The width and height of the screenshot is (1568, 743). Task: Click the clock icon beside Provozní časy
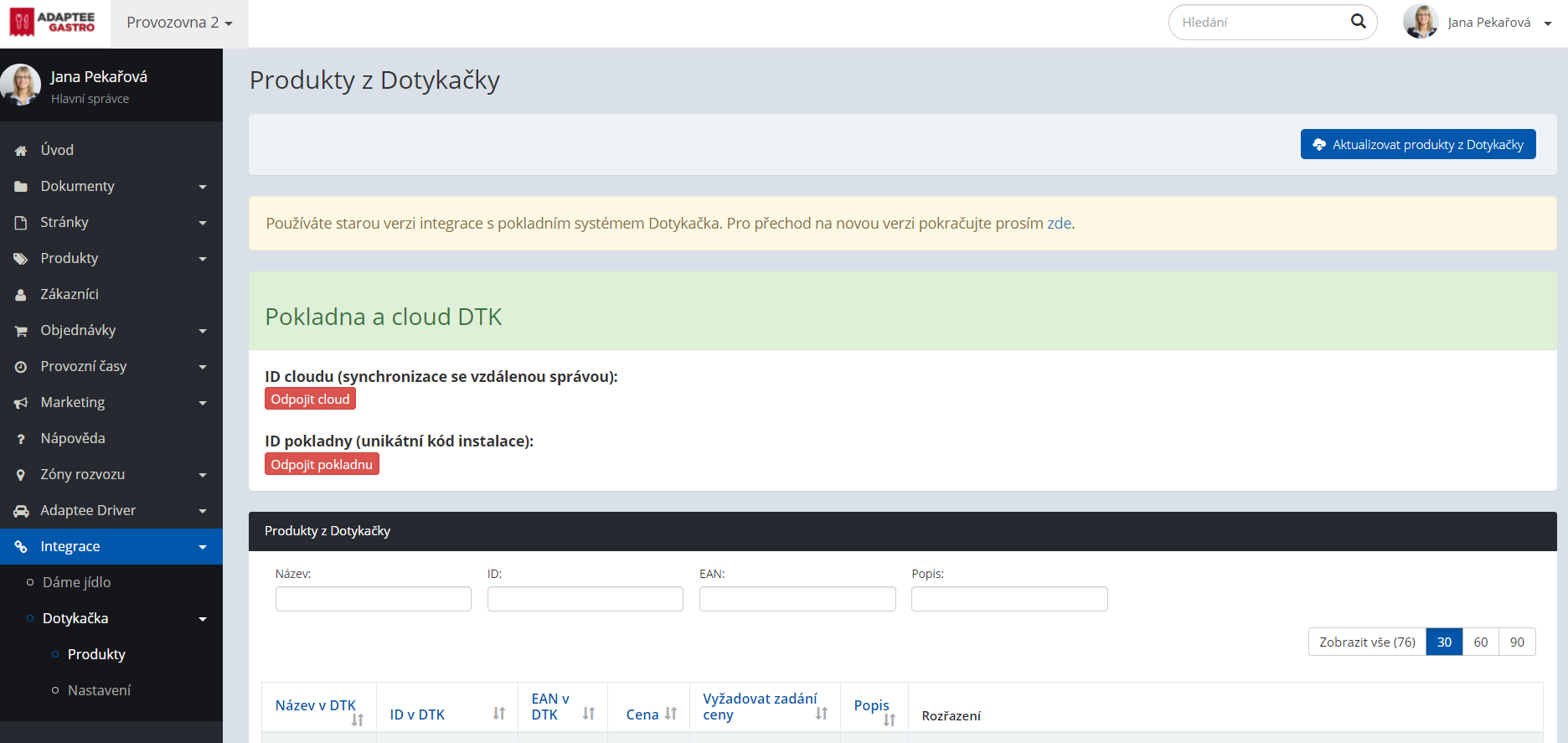[21, 367]
